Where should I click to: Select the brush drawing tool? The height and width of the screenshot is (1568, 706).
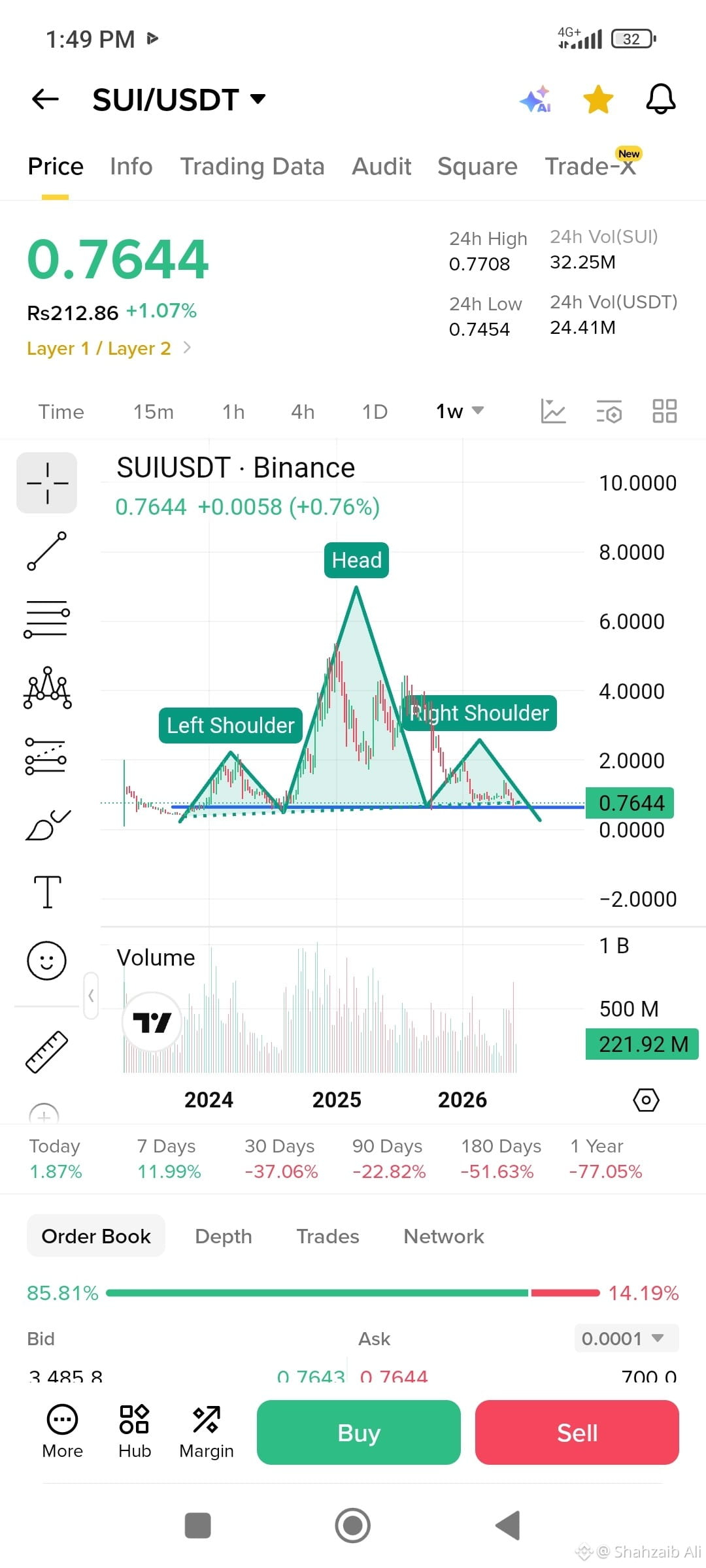47,825
